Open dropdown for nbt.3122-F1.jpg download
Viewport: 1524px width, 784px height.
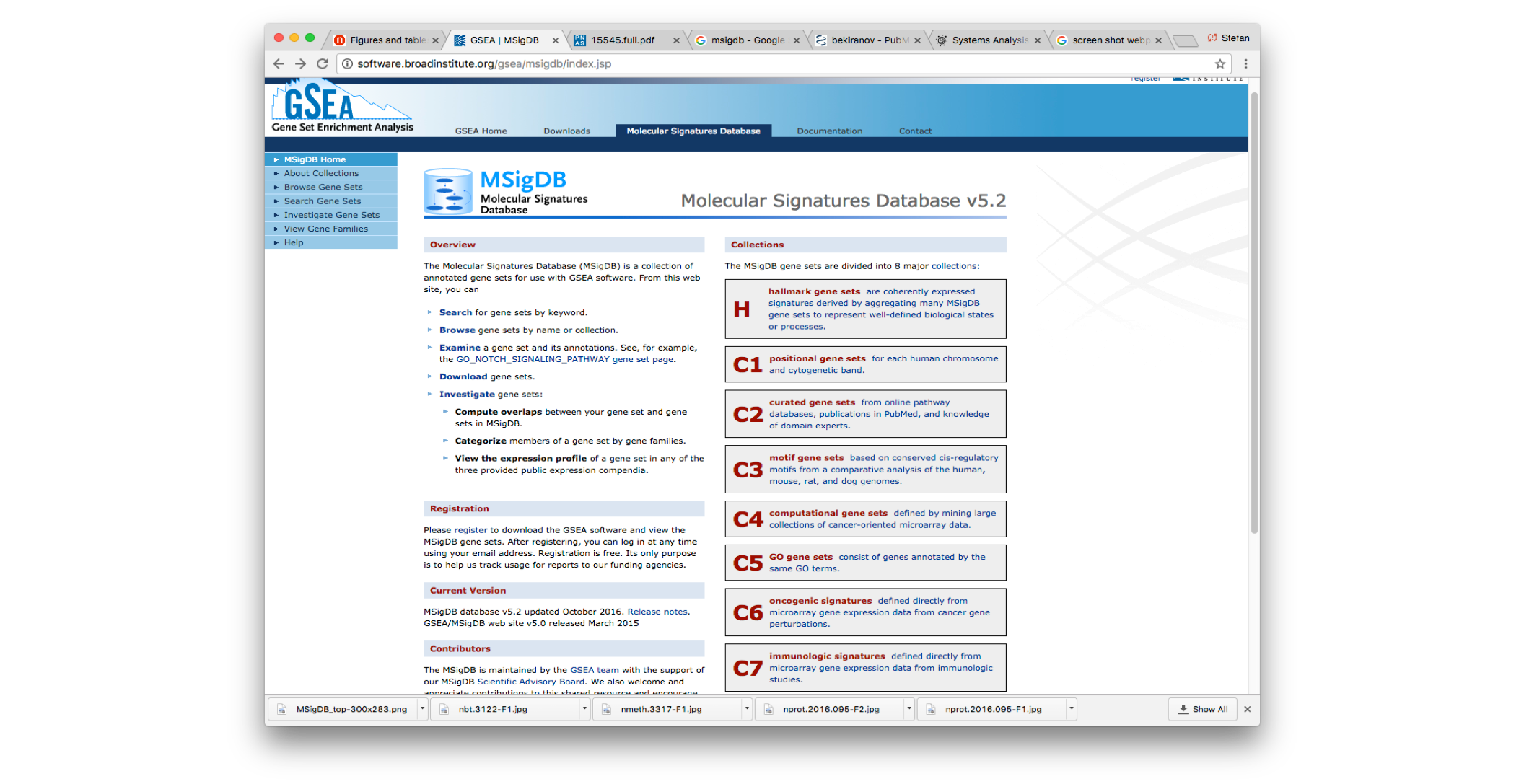coord(584,709)
